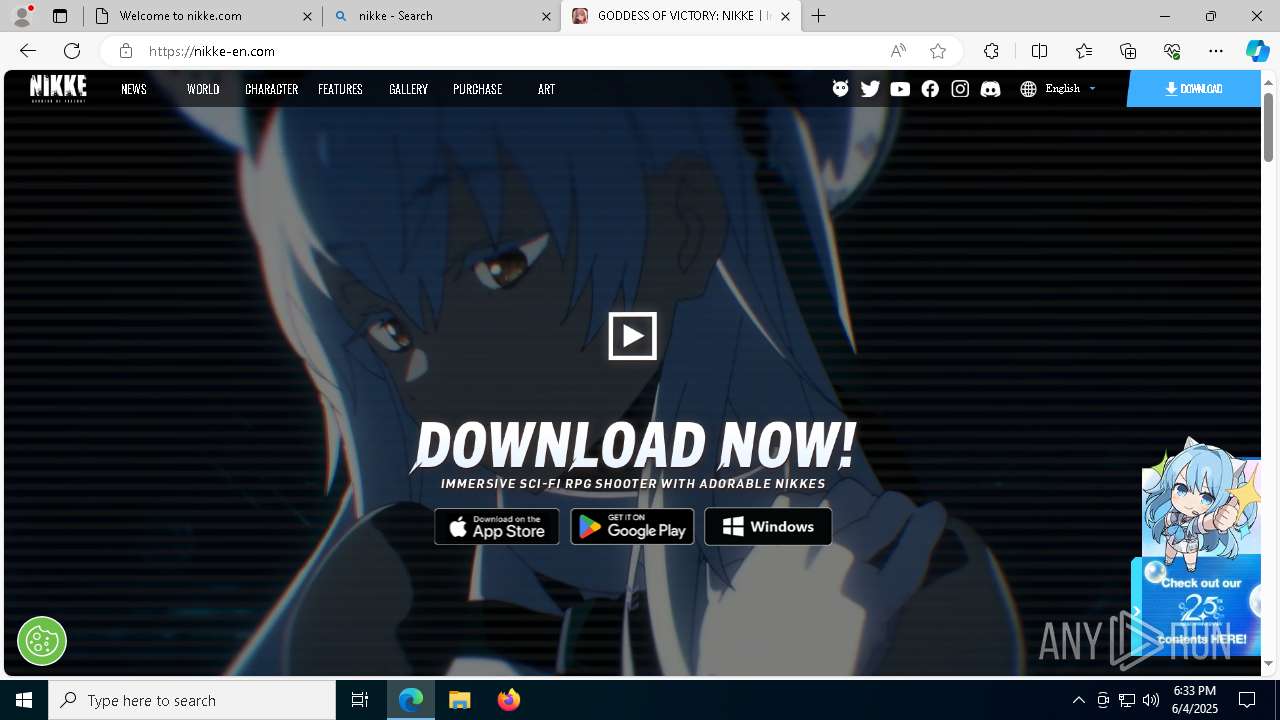Open notification center icon

(1247, 700)
